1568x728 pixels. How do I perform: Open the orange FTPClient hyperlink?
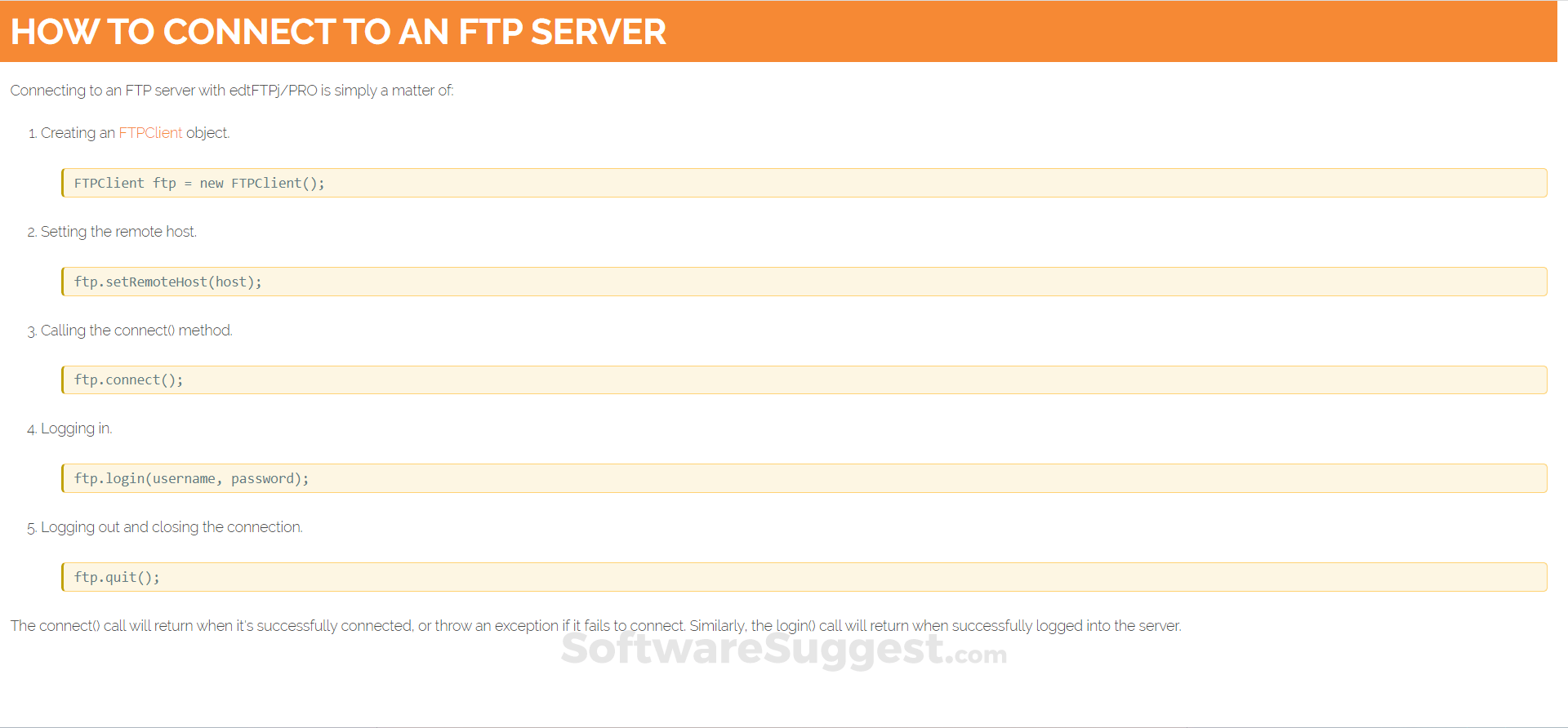[150, 133]
